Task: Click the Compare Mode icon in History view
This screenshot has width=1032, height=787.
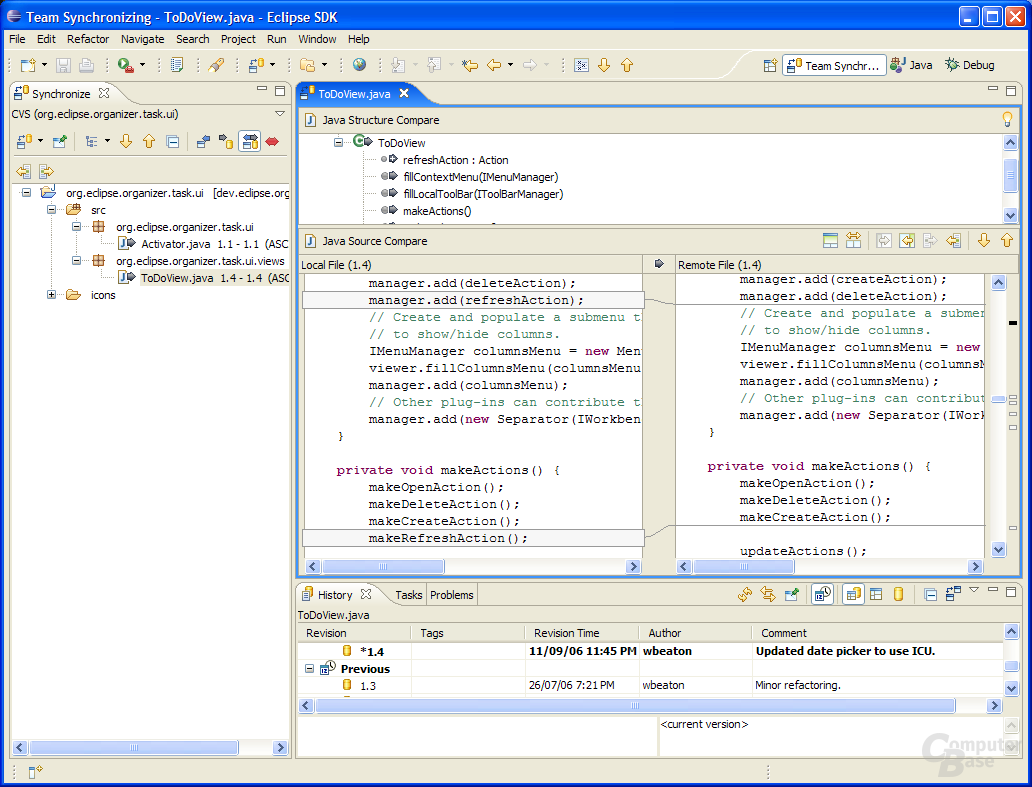Action: pyautogui.click(x=953, y=595)
